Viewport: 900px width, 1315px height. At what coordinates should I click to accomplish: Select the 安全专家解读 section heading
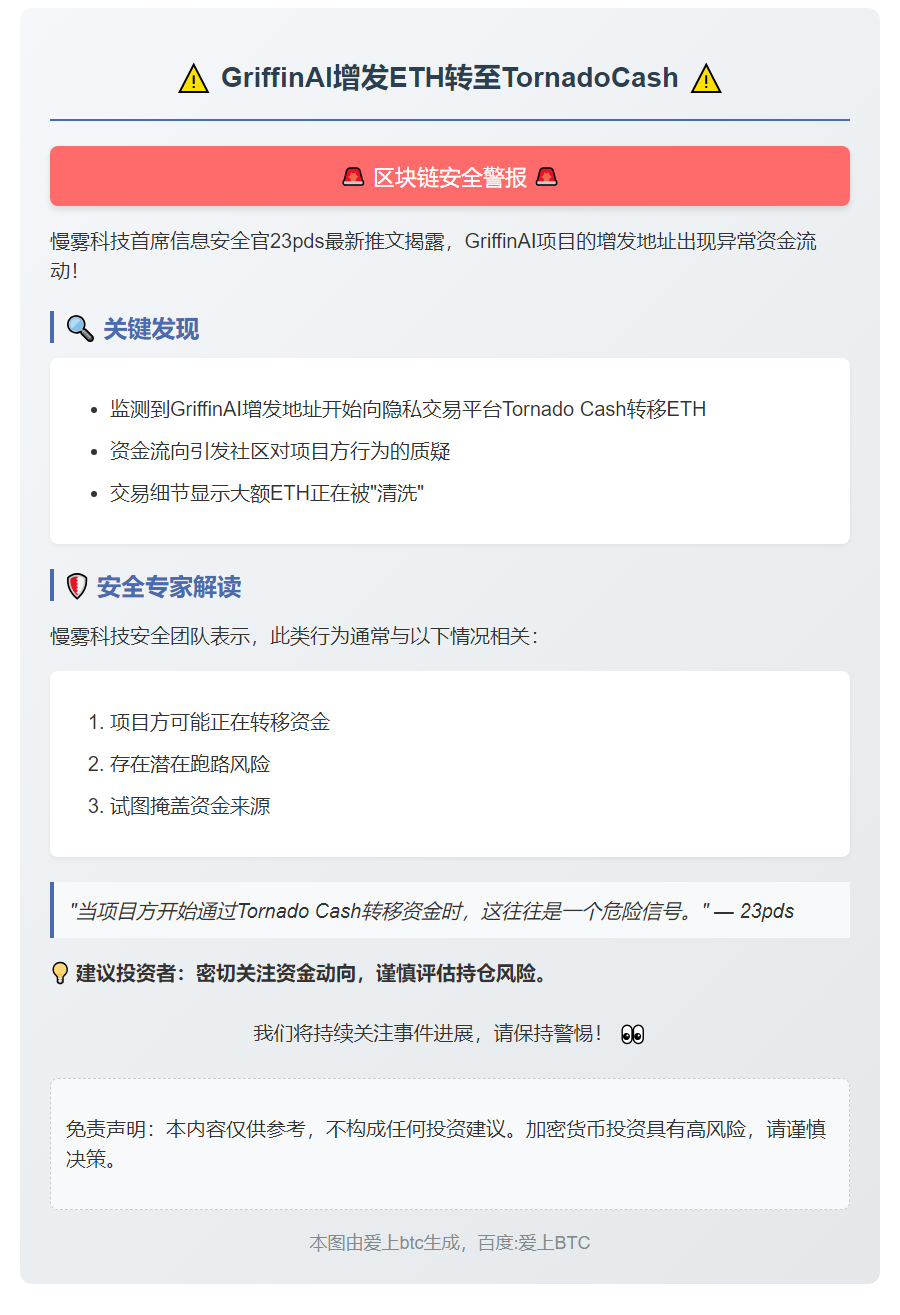tap(169, 586)
